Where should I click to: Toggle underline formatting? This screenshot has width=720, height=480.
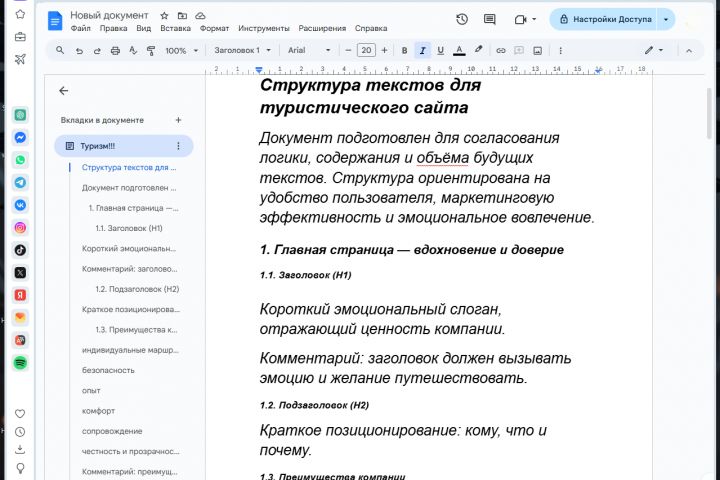[440, 50]
